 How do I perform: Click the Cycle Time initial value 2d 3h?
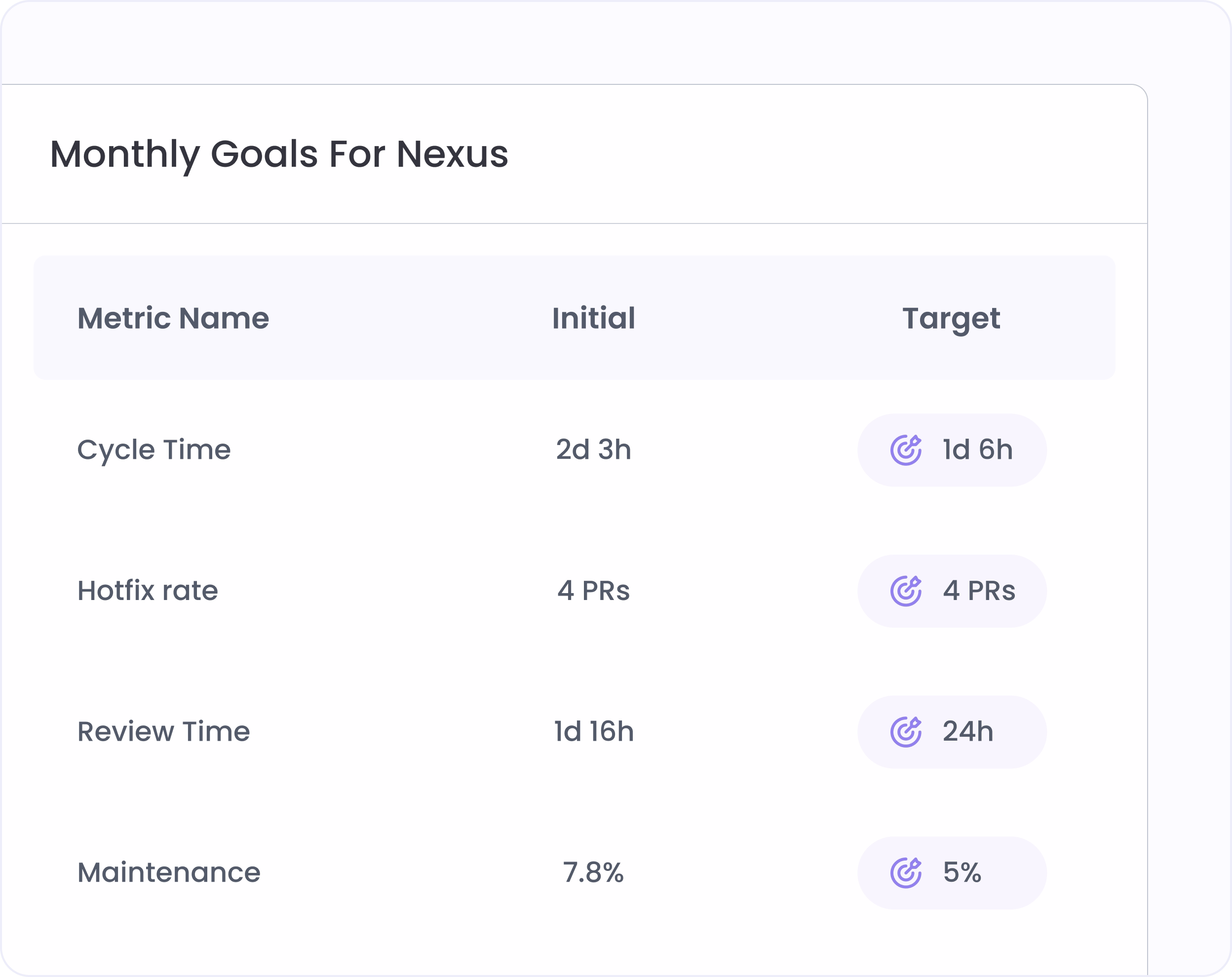594,450
